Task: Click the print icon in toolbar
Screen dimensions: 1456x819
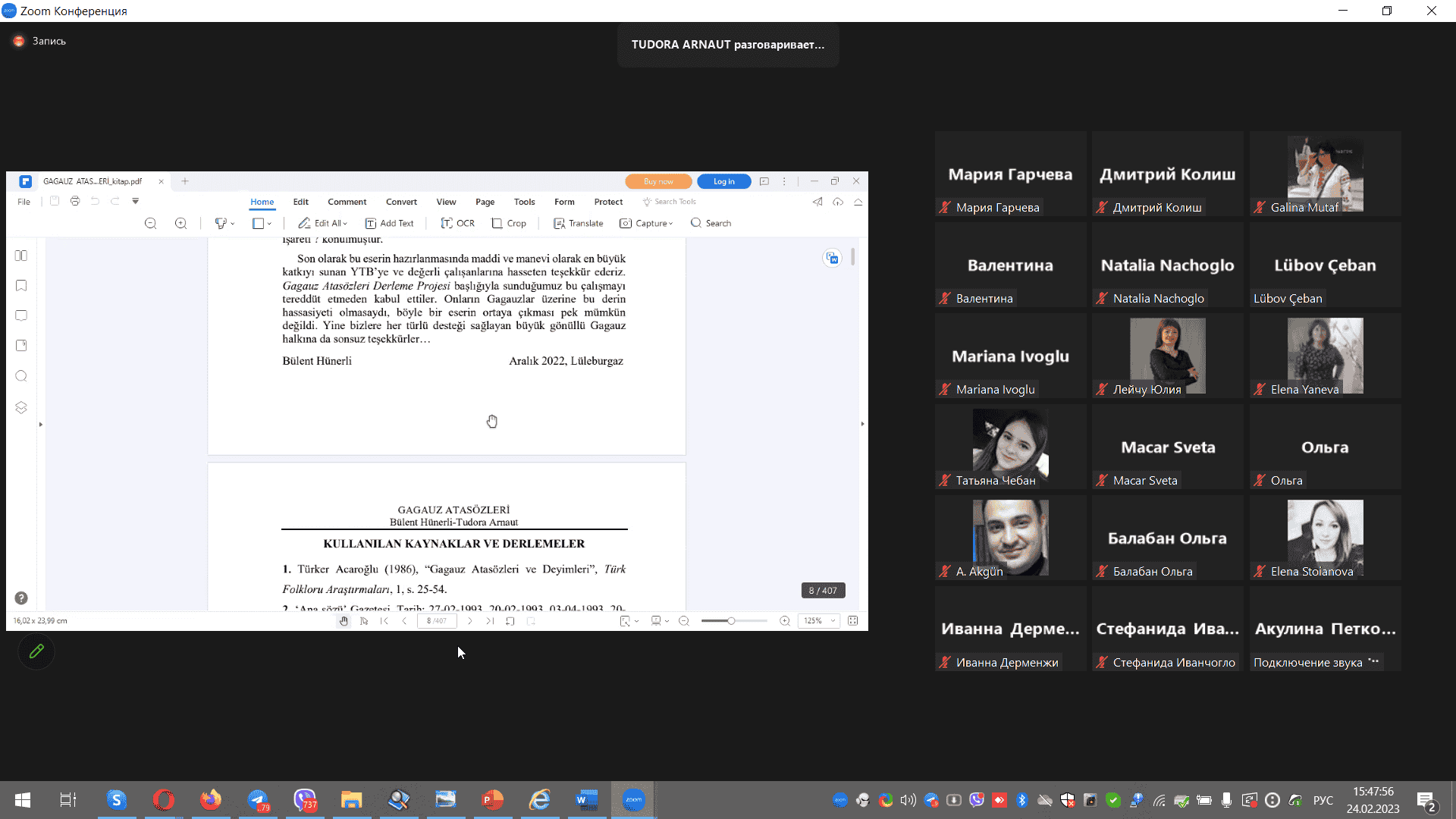Action: tap(74, 201)
